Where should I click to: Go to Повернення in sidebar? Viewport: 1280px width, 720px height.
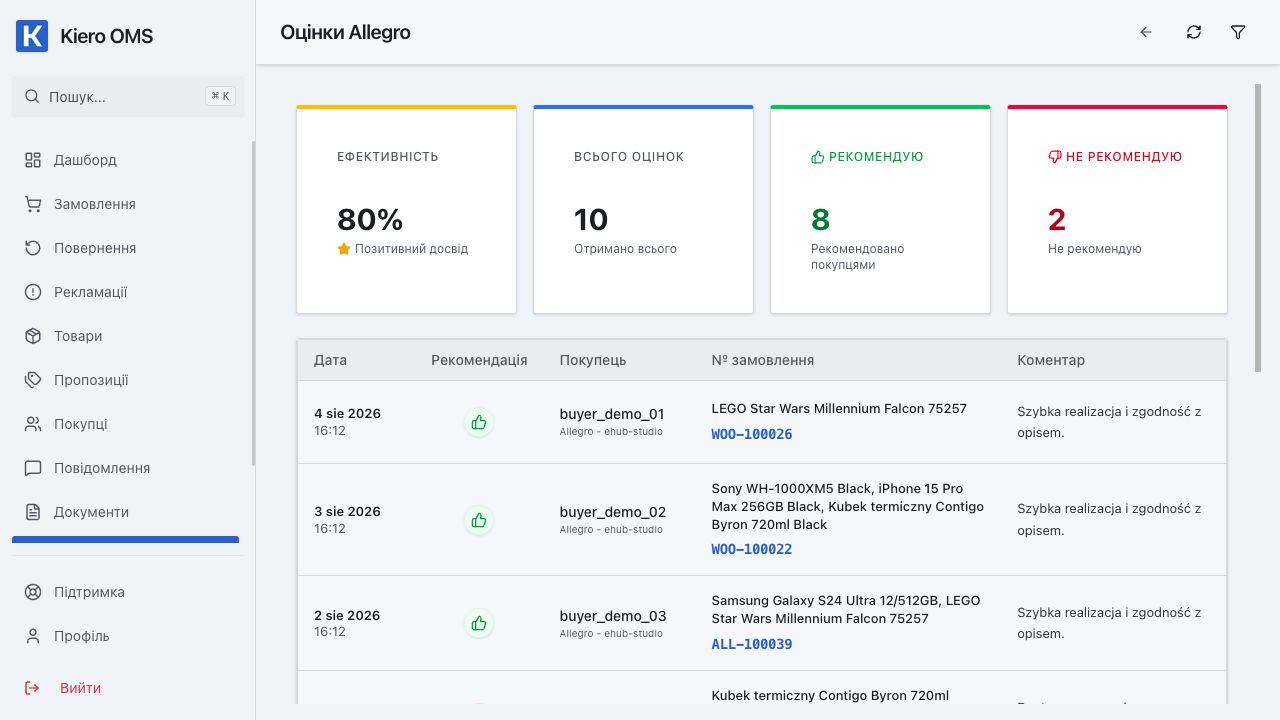click(x=128, y=248)
